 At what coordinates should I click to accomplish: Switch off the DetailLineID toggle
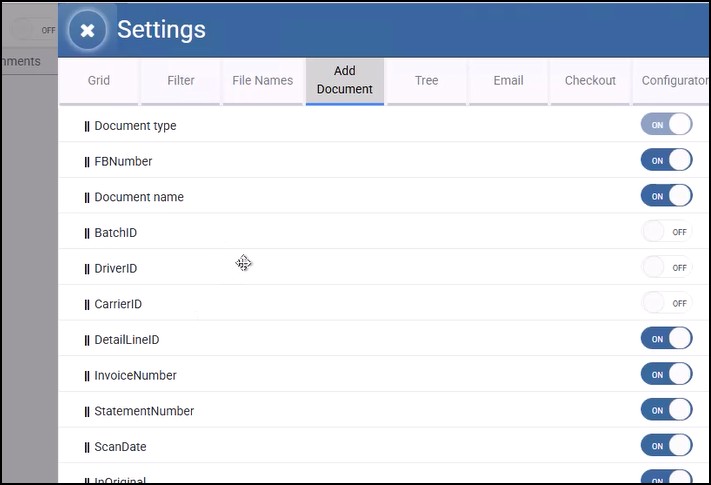coord(666,339)
